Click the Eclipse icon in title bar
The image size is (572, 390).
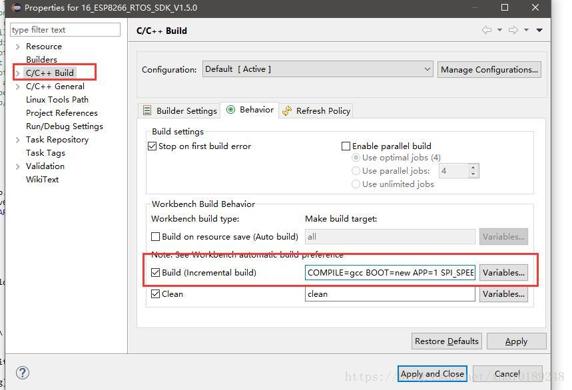click(x=16, y=8)
